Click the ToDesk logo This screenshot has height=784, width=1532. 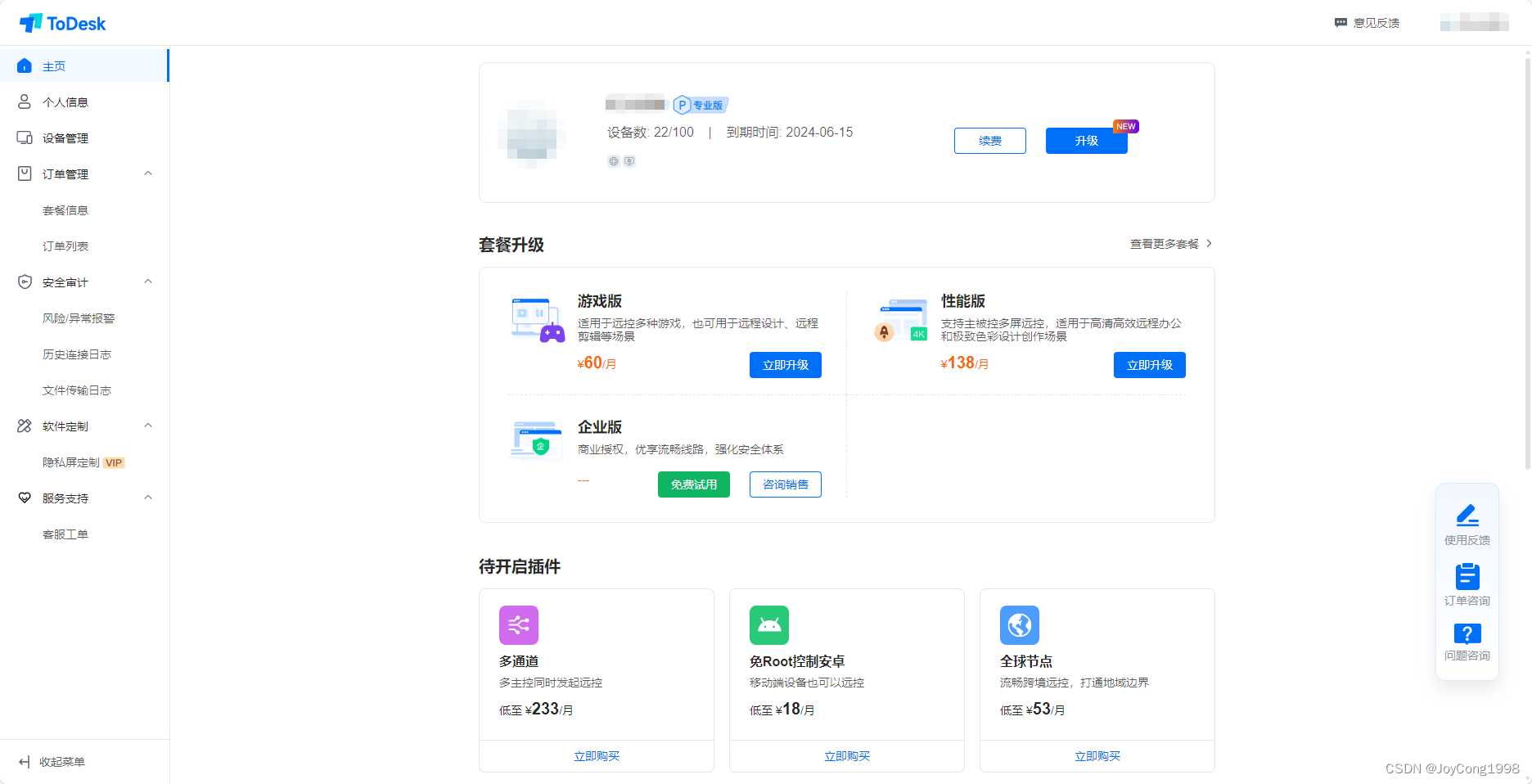[x=63, y=23]
